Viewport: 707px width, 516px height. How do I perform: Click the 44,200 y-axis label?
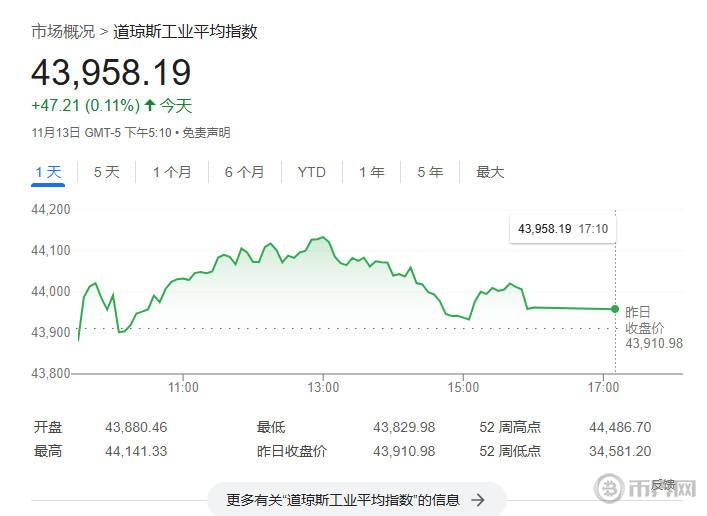coord(51,209)
